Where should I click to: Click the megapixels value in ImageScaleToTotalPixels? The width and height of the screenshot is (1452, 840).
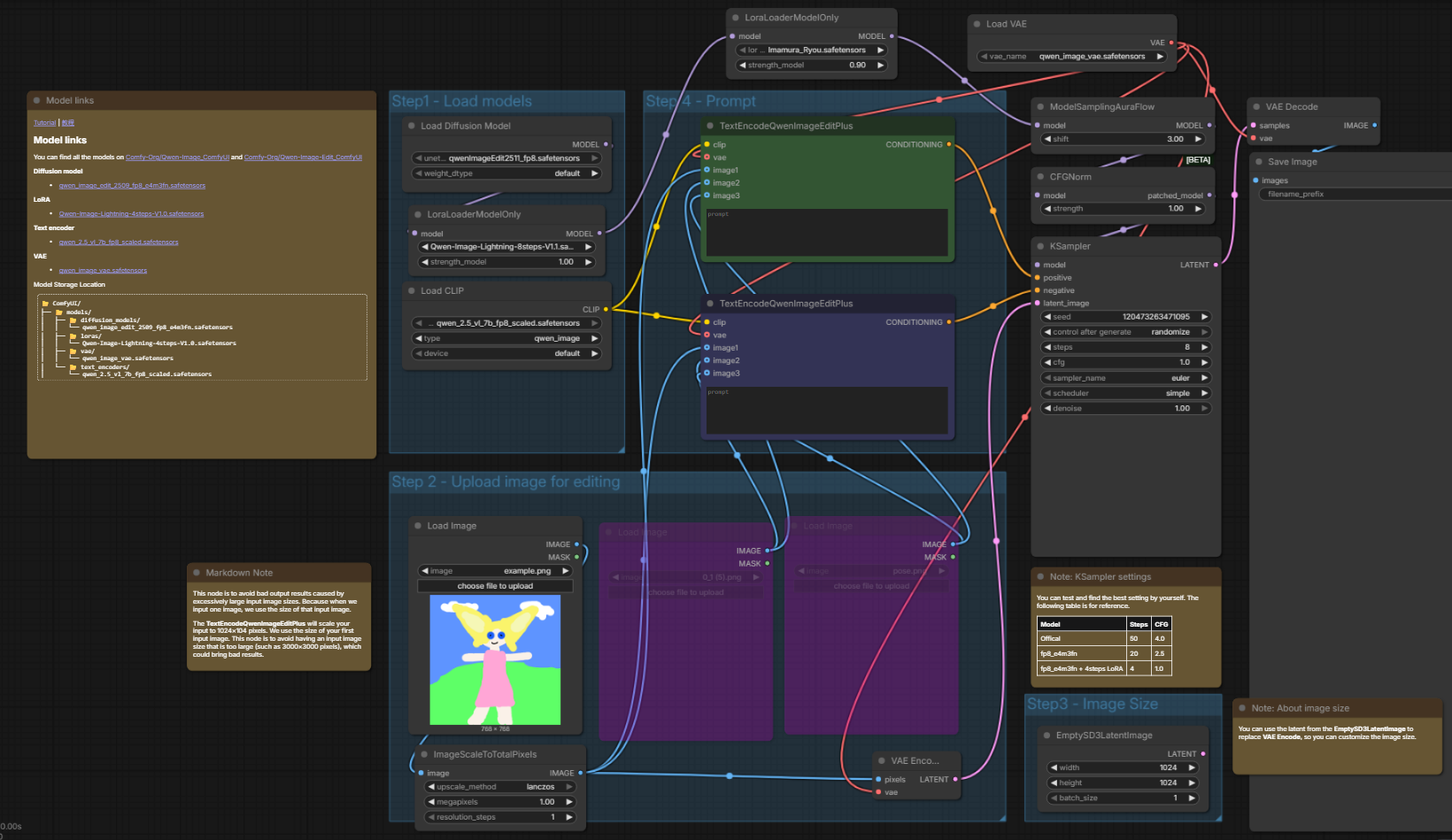(x=547, y=802)
